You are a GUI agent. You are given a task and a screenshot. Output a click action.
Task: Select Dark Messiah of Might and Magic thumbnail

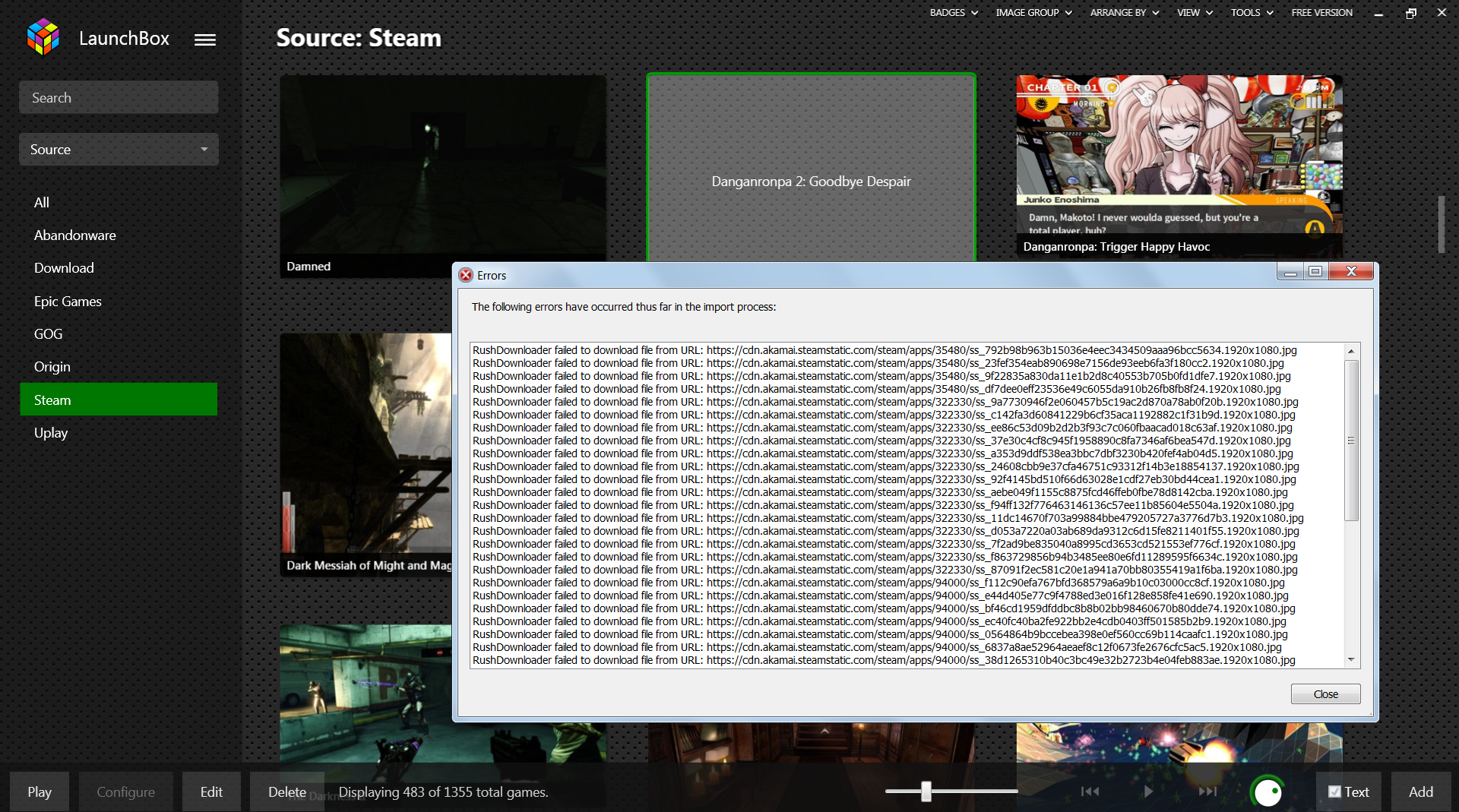point(366,455)
